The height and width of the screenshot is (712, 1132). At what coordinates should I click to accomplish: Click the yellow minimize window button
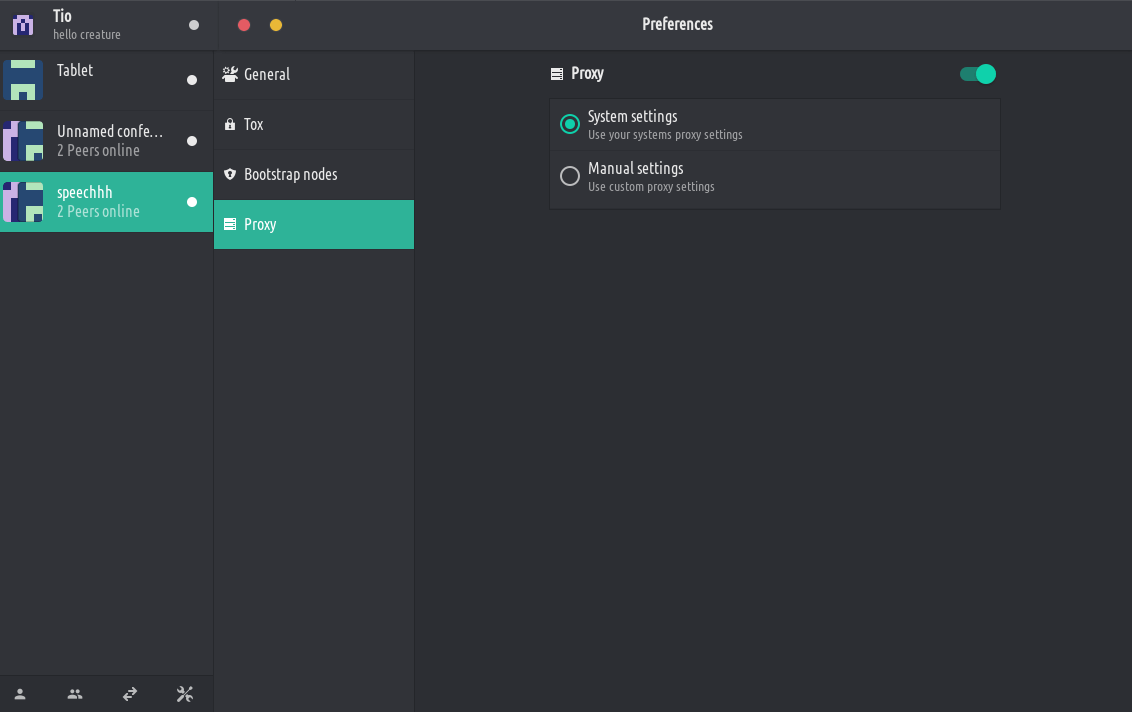[276, 25]
